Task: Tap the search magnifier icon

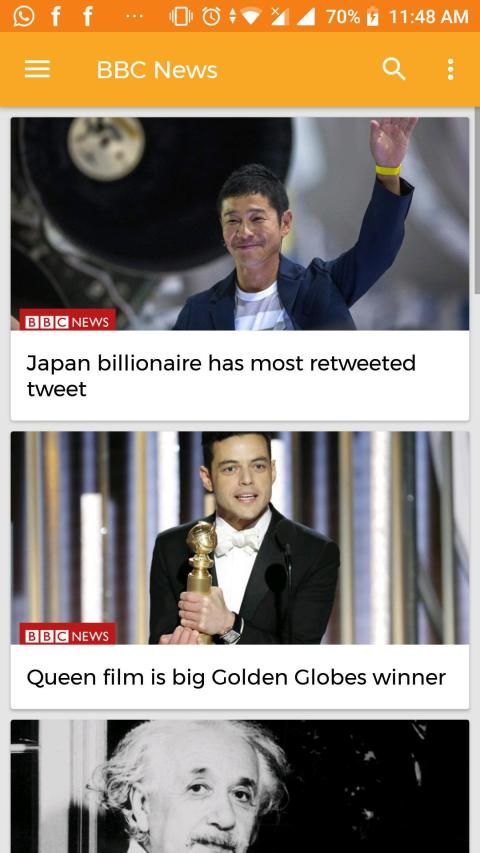Action: tap(393, 69)
